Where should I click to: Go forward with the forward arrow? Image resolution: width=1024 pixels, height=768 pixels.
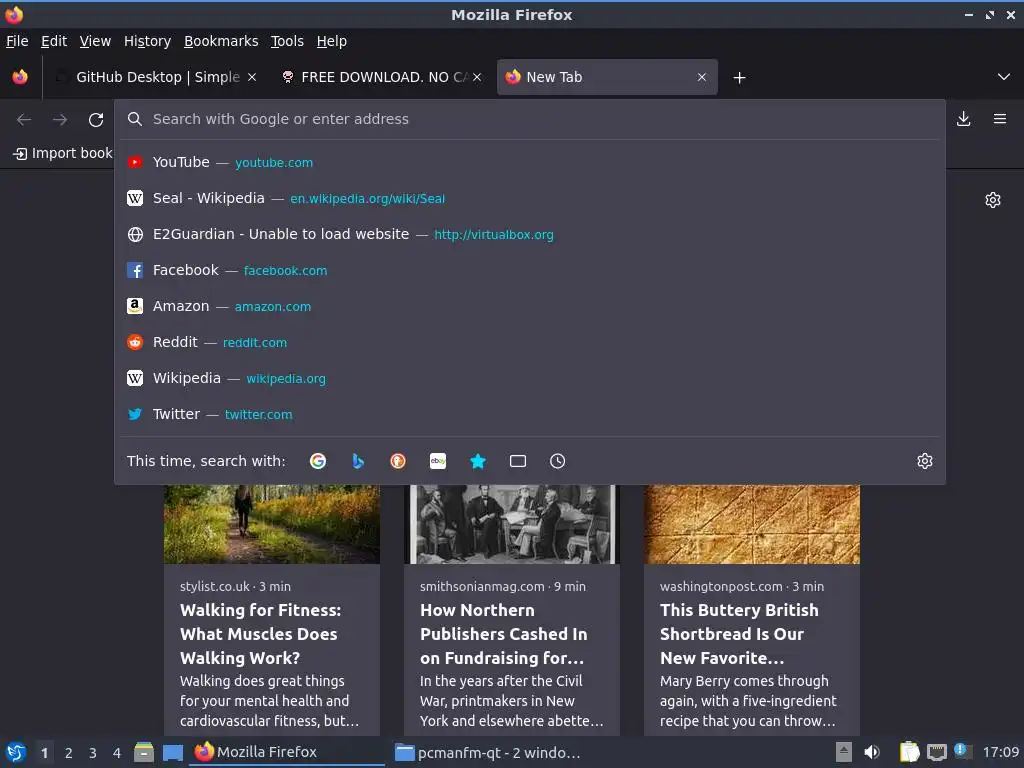point(60,120)
